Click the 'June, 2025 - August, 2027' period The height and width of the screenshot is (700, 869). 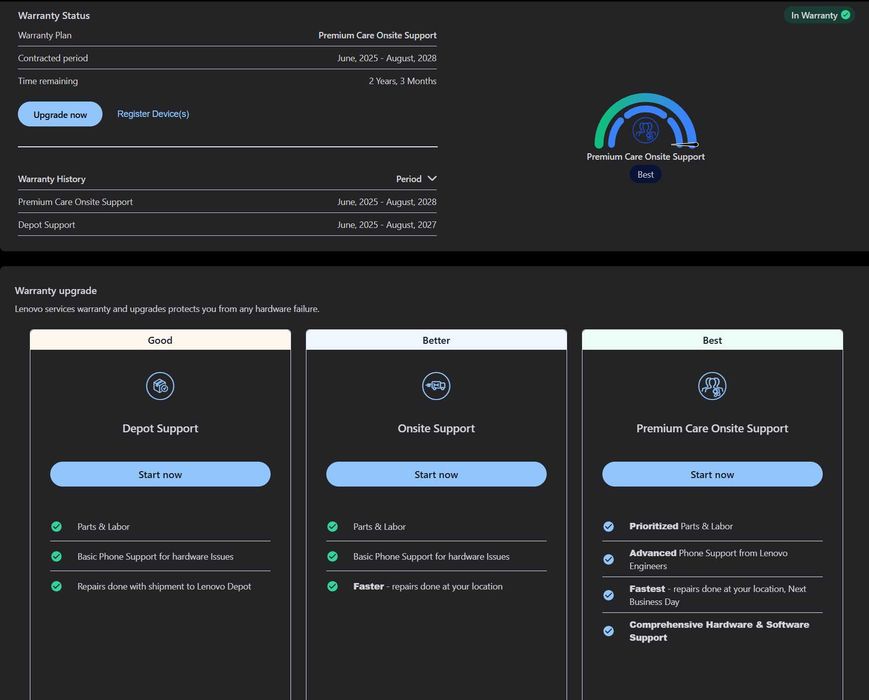(x=387, y=224)
